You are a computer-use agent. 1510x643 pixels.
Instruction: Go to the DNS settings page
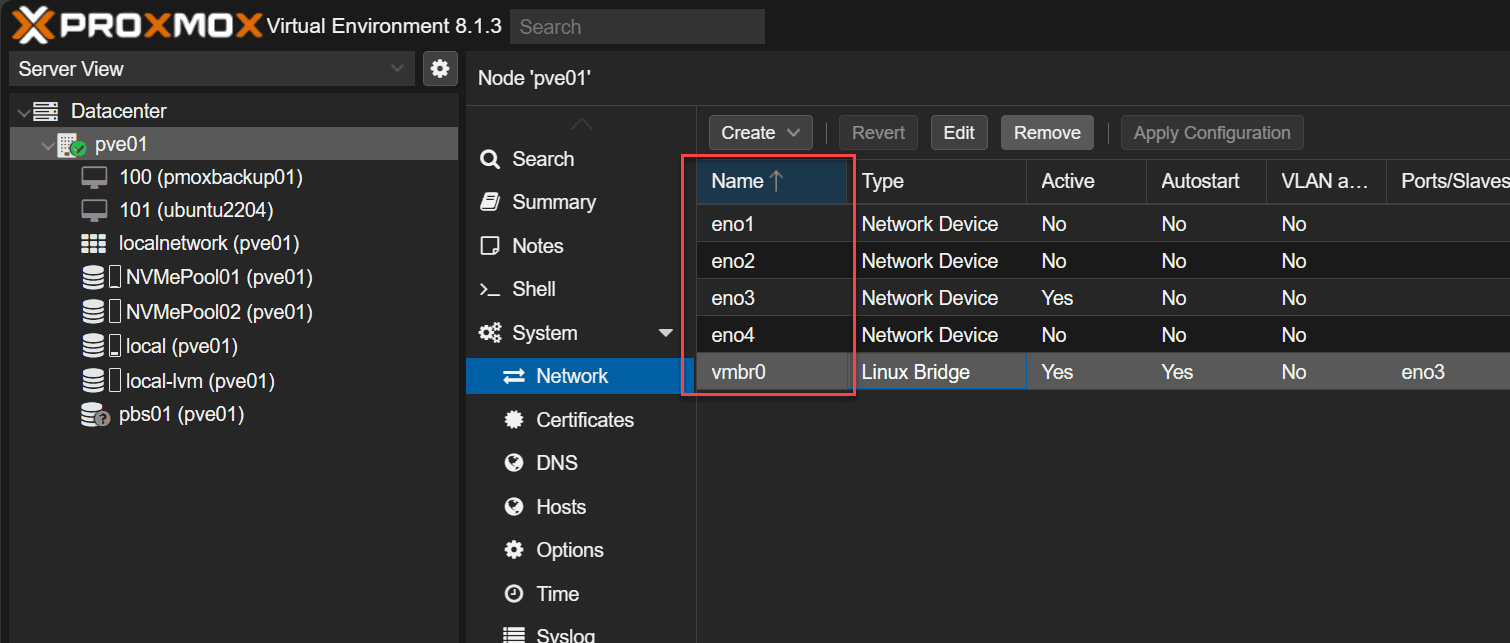click(x=556, y=463)
